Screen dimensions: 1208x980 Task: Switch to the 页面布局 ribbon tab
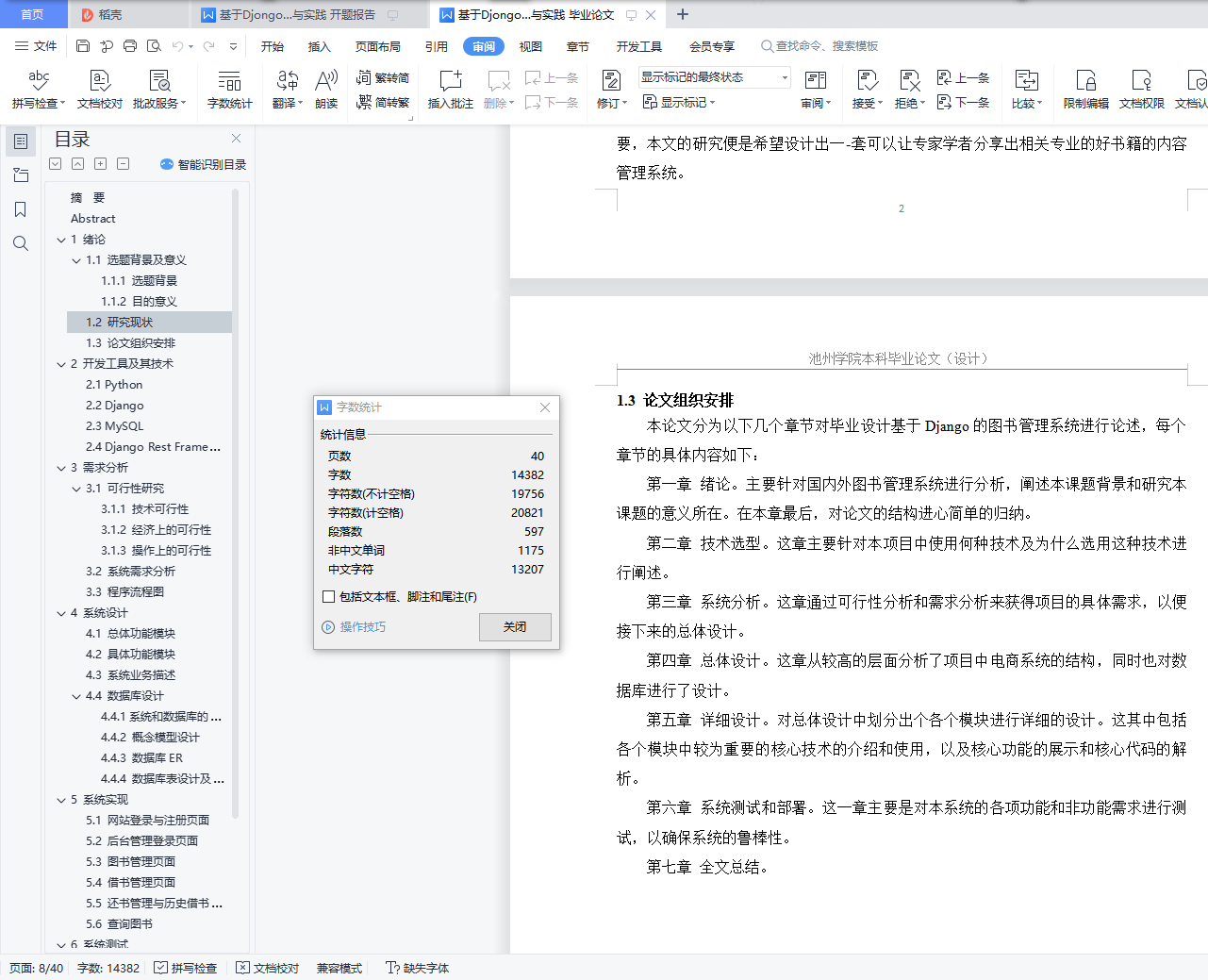[x=378, y=46]
